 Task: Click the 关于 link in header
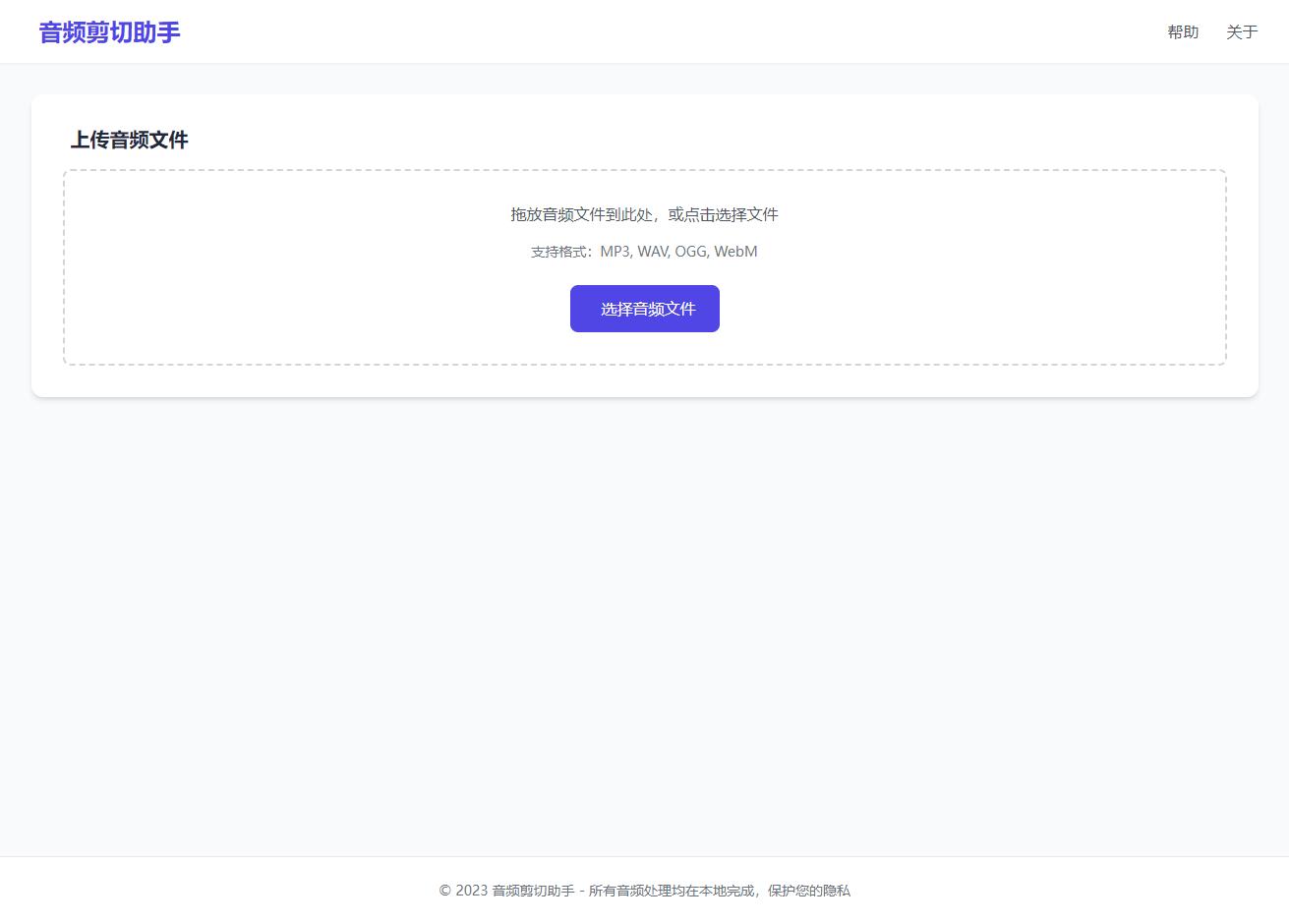pos(1242,31)
